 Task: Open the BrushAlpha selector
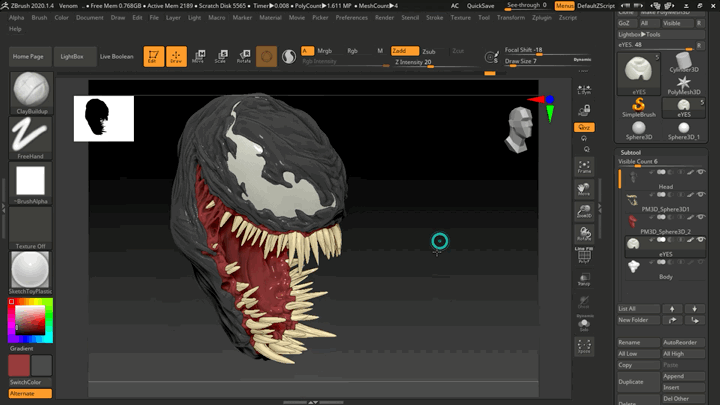pos(31,183)
